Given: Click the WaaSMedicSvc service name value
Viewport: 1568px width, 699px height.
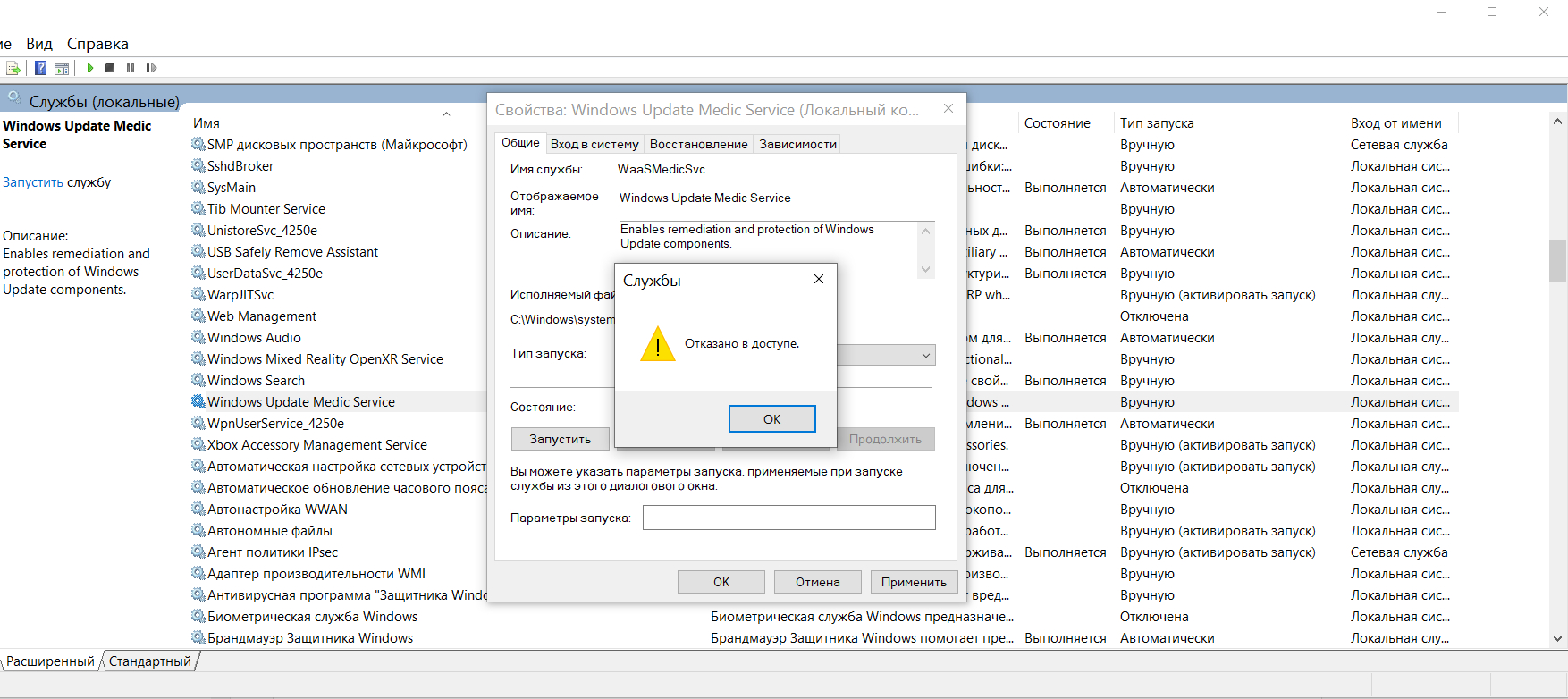Looking at the screenshot, I should [662, 169].
